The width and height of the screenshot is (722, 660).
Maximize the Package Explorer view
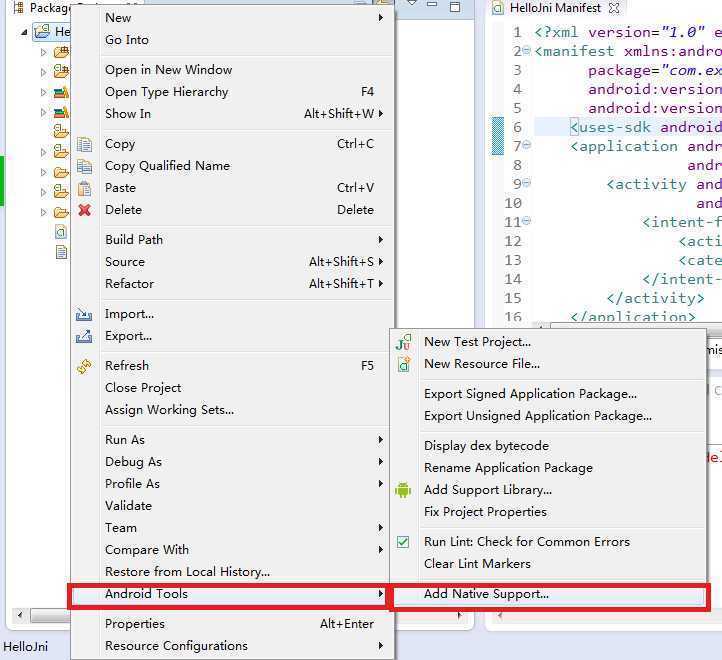[455, 6]
